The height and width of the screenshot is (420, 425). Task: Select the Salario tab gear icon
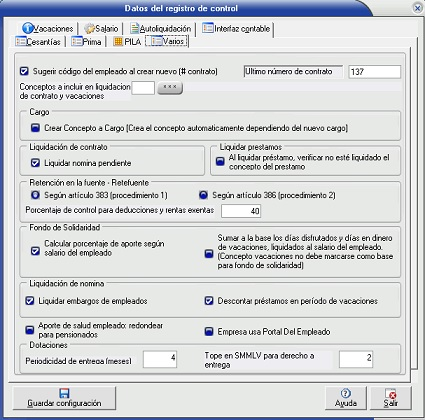click(89, 29)
